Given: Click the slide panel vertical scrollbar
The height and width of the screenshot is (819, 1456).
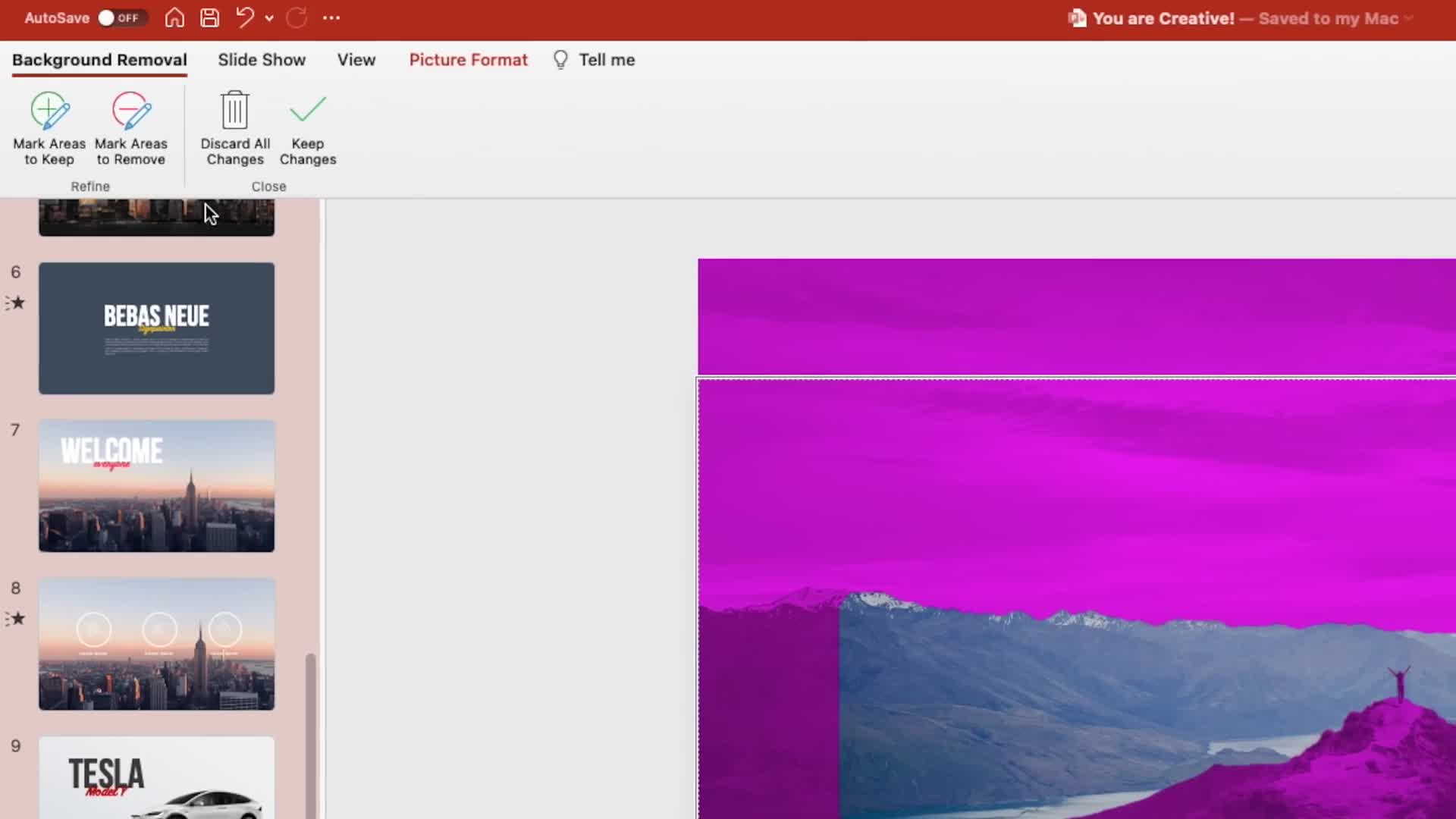Looking at the screenshot, I should (x=310, y=736).
